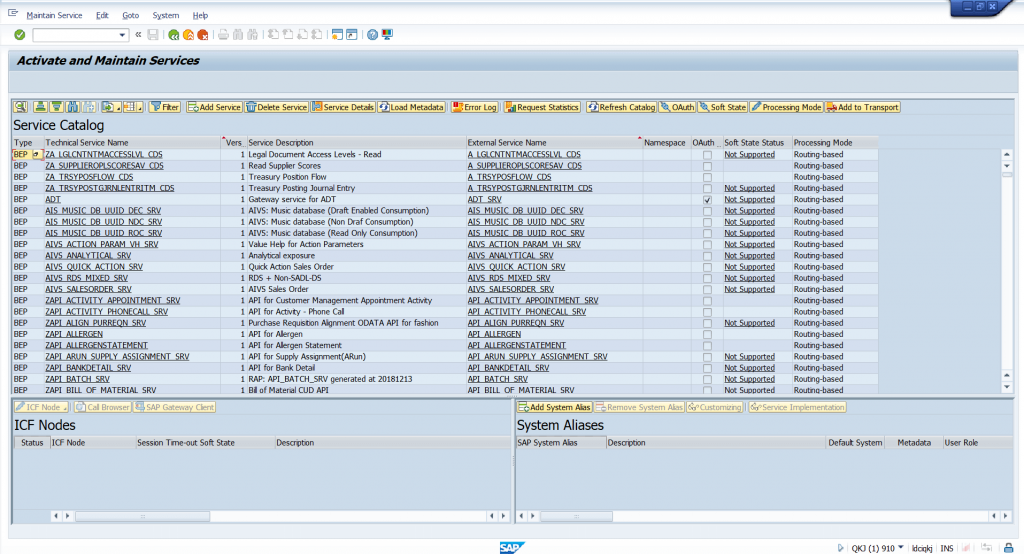Click the Details magnifier icon in catalog toolbar
The width and height of the screenshot is (1024, 554).
[x=21, y=107]
